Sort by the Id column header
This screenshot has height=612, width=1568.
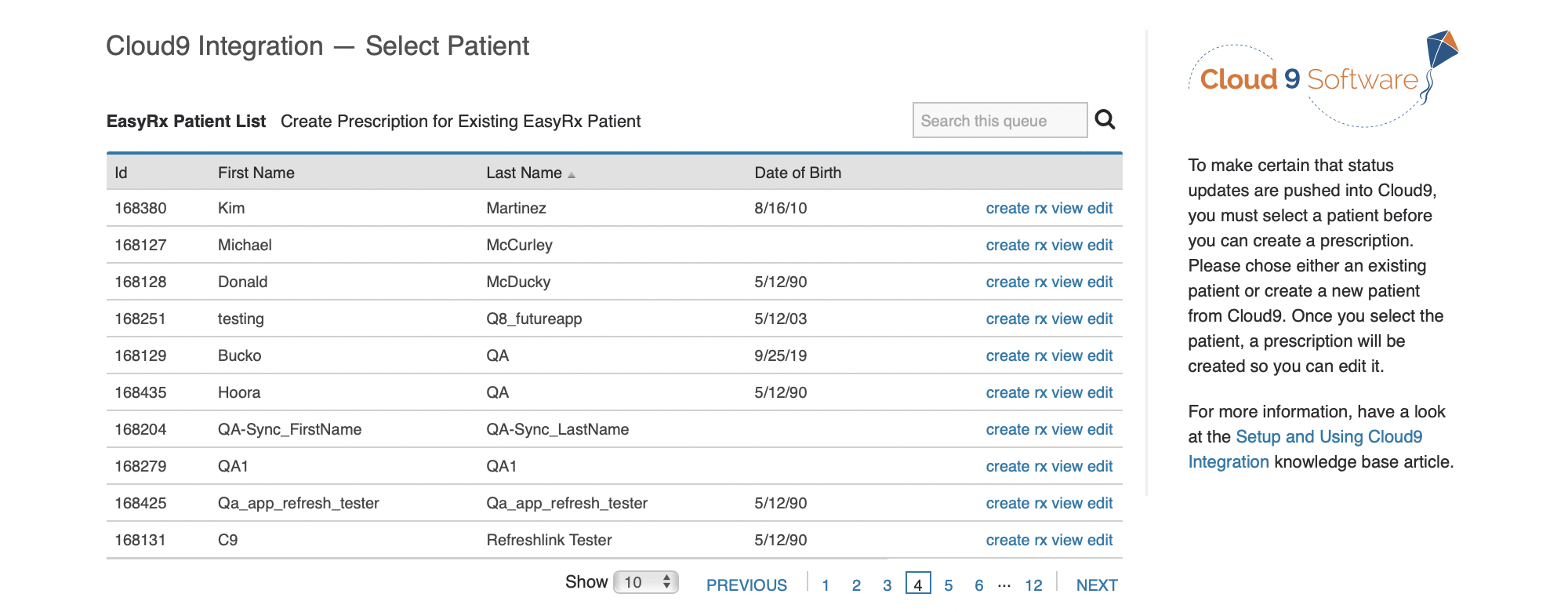tap(121, 173)
